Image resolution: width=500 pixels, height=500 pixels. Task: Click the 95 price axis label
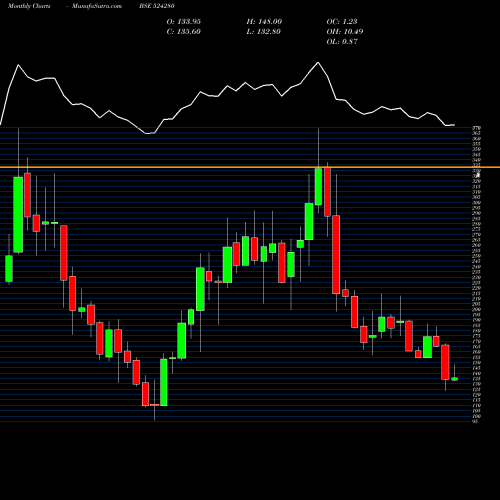coord(475,422)
